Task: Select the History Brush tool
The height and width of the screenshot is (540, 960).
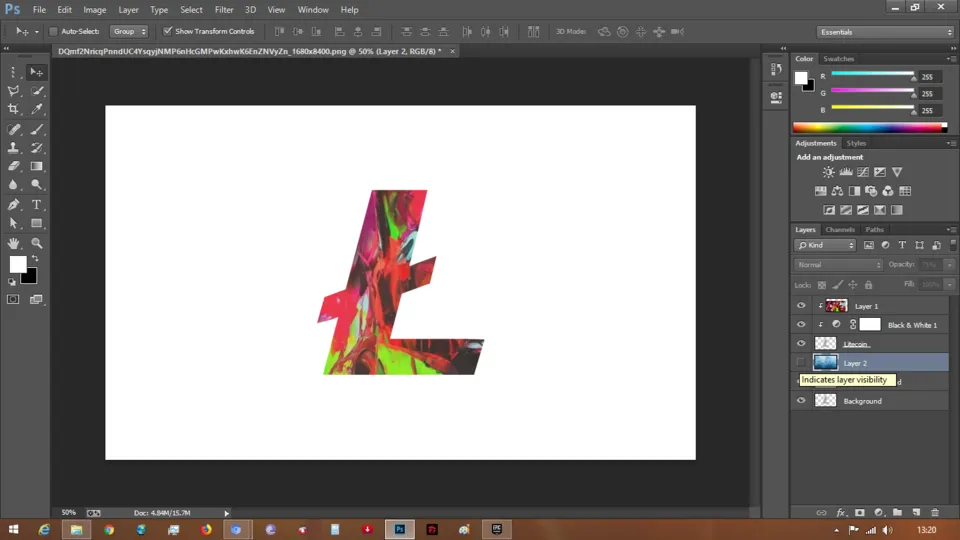Action: pos(37,148)
